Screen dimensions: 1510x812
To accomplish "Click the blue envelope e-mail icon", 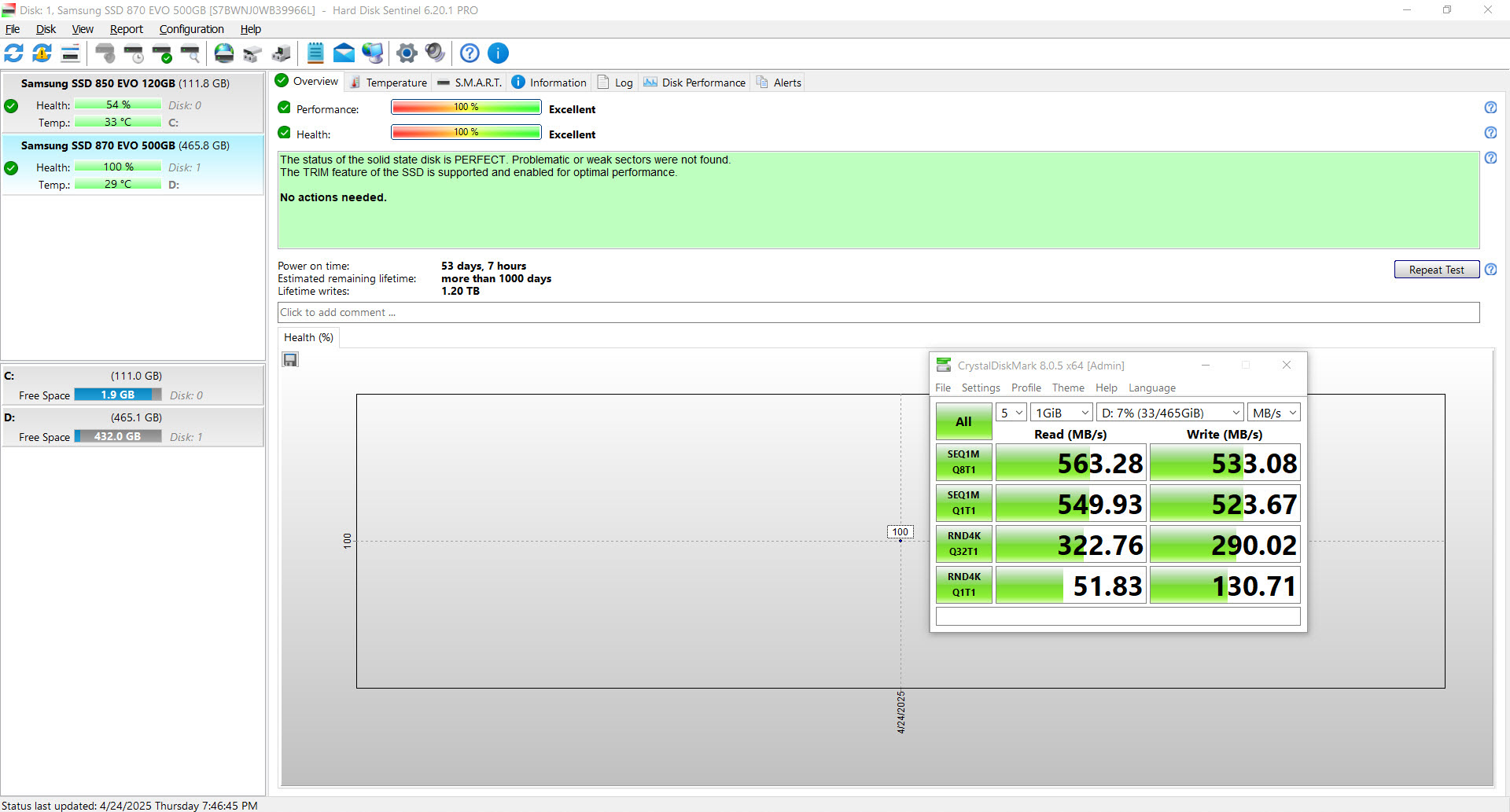I will 344,53.
